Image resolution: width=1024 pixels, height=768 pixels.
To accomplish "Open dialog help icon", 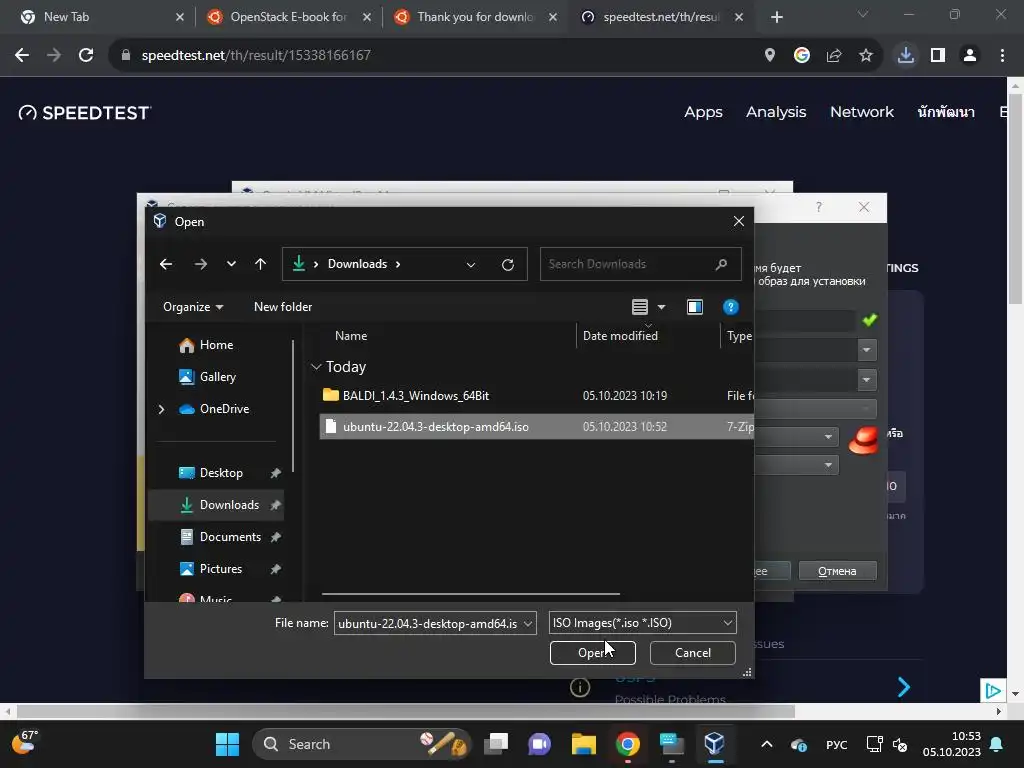I will (730, 307).
